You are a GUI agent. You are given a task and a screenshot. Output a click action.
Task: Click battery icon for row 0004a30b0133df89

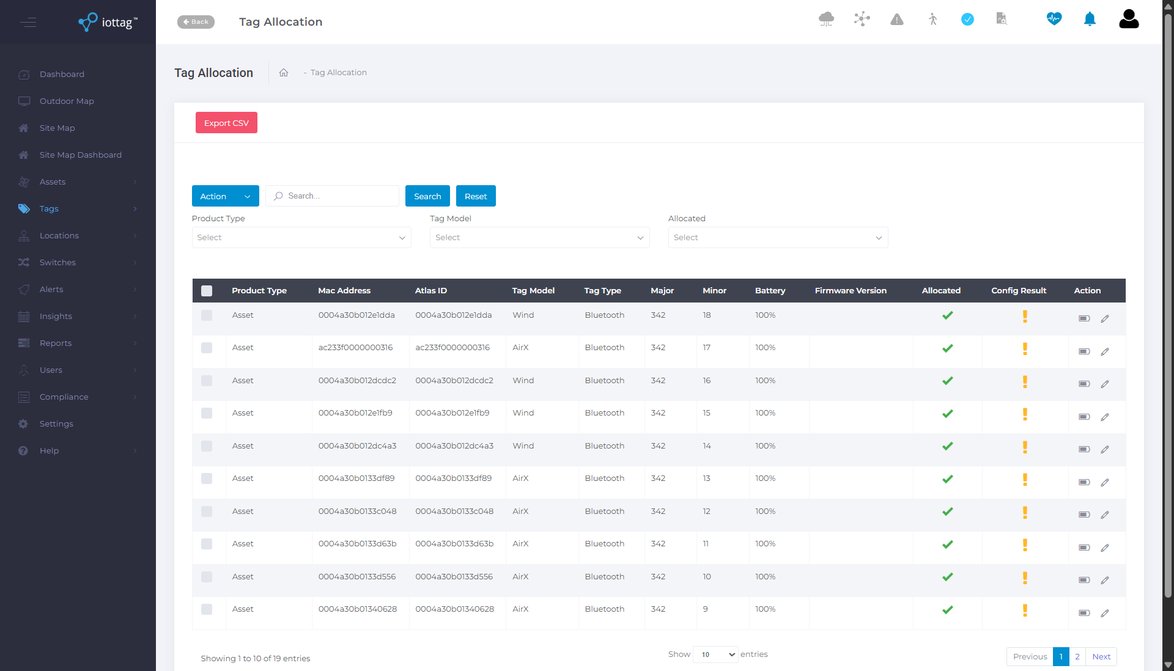[1083, 482]
